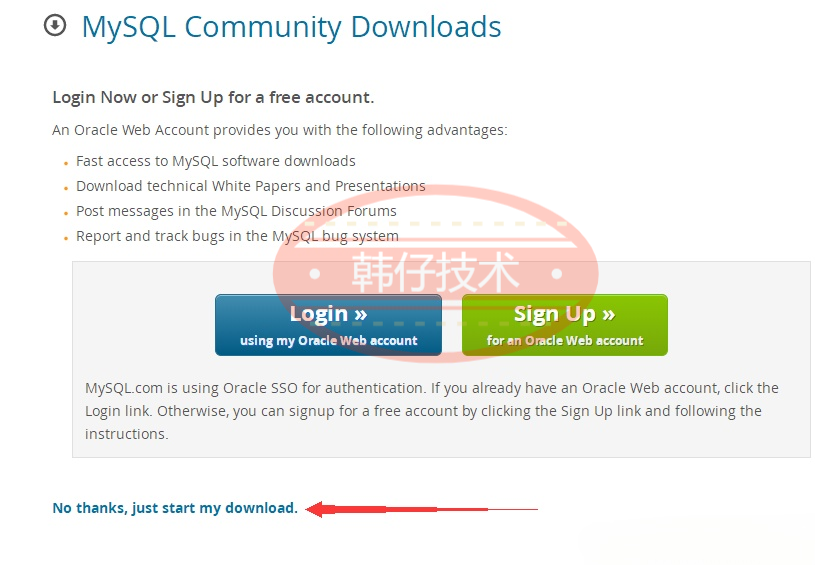
Task: Click the white dot right of watermark text
Action: (557, 273)
